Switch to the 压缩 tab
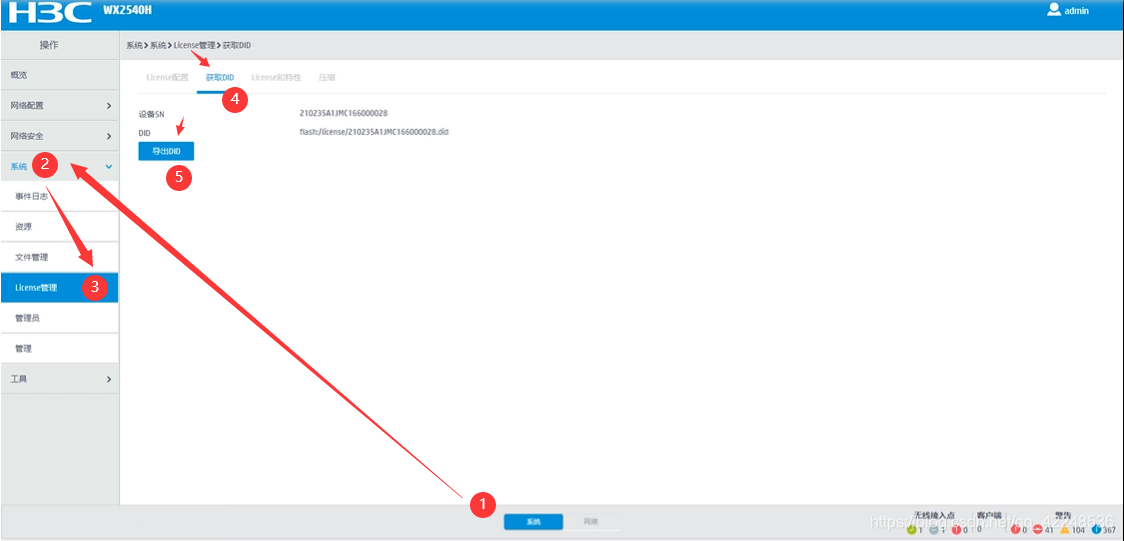 click(x=327, y=77)
